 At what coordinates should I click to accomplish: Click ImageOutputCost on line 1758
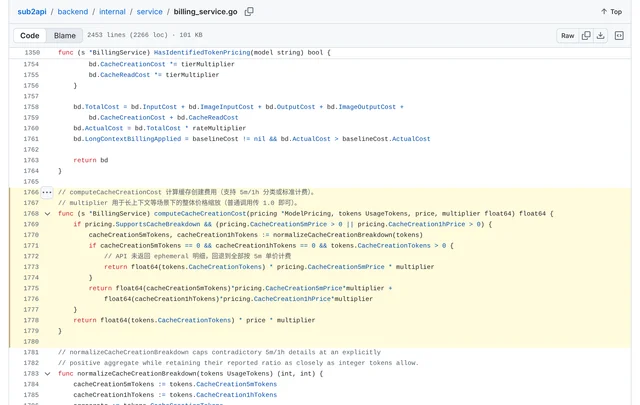pos(367,107)
